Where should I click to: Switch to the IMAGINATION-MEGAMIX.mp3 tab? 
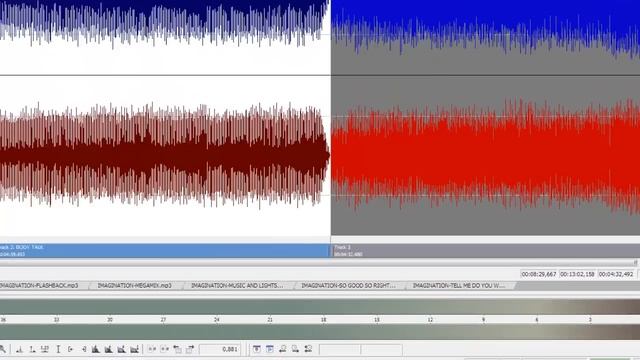pyautogui.click(x=134, y=285)
